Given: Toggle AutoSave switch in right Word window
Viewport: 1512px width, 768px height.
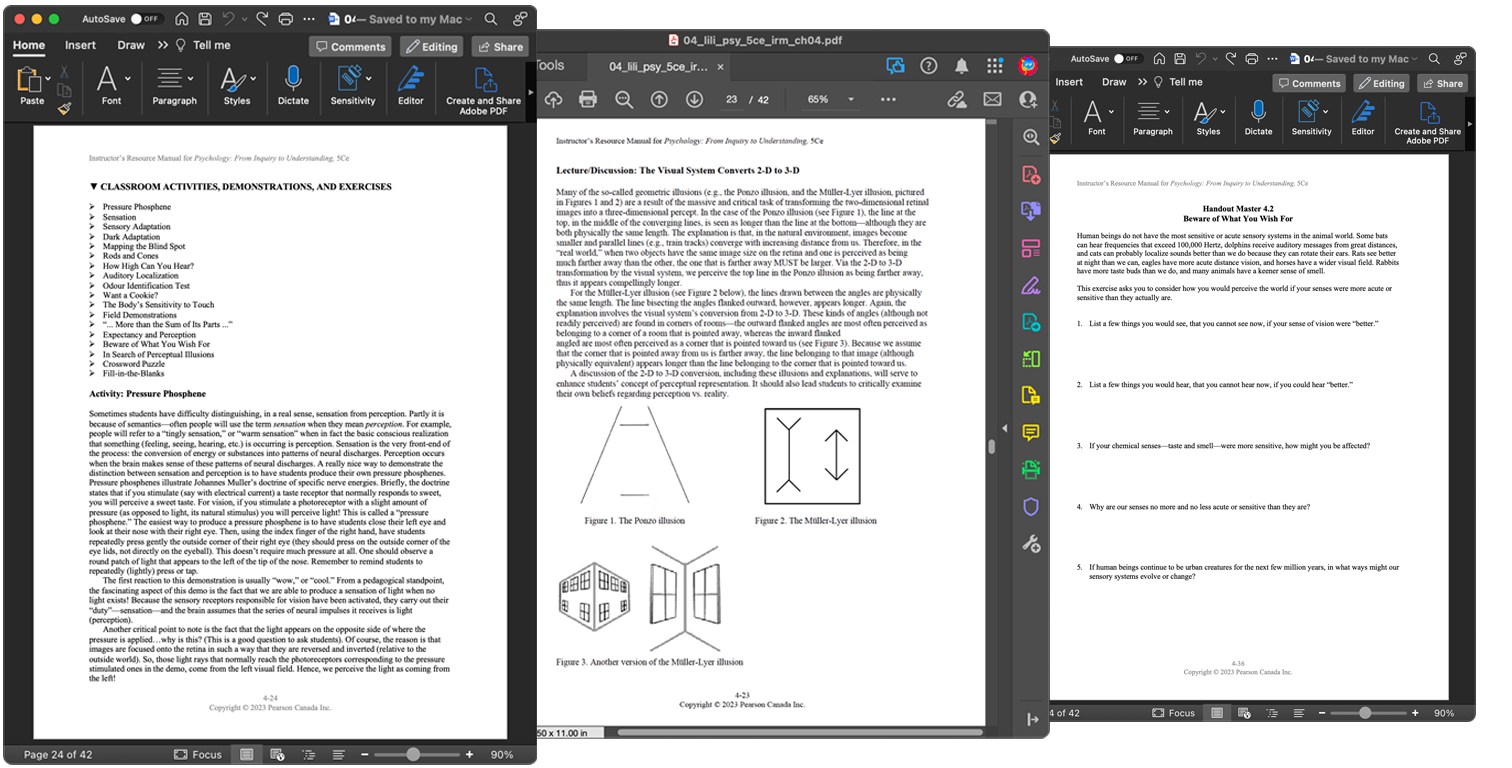Looking at the screenshot, I should 1127,59.
